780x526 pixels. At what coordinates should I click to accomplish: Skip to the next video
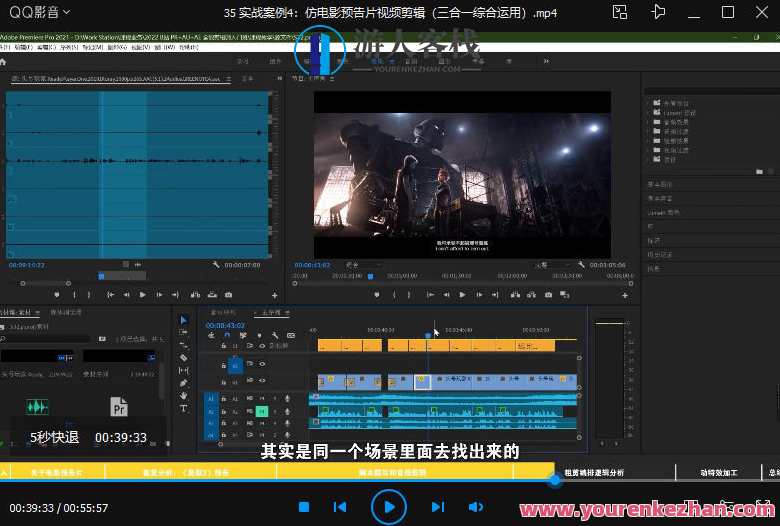[x=438, y=507]
